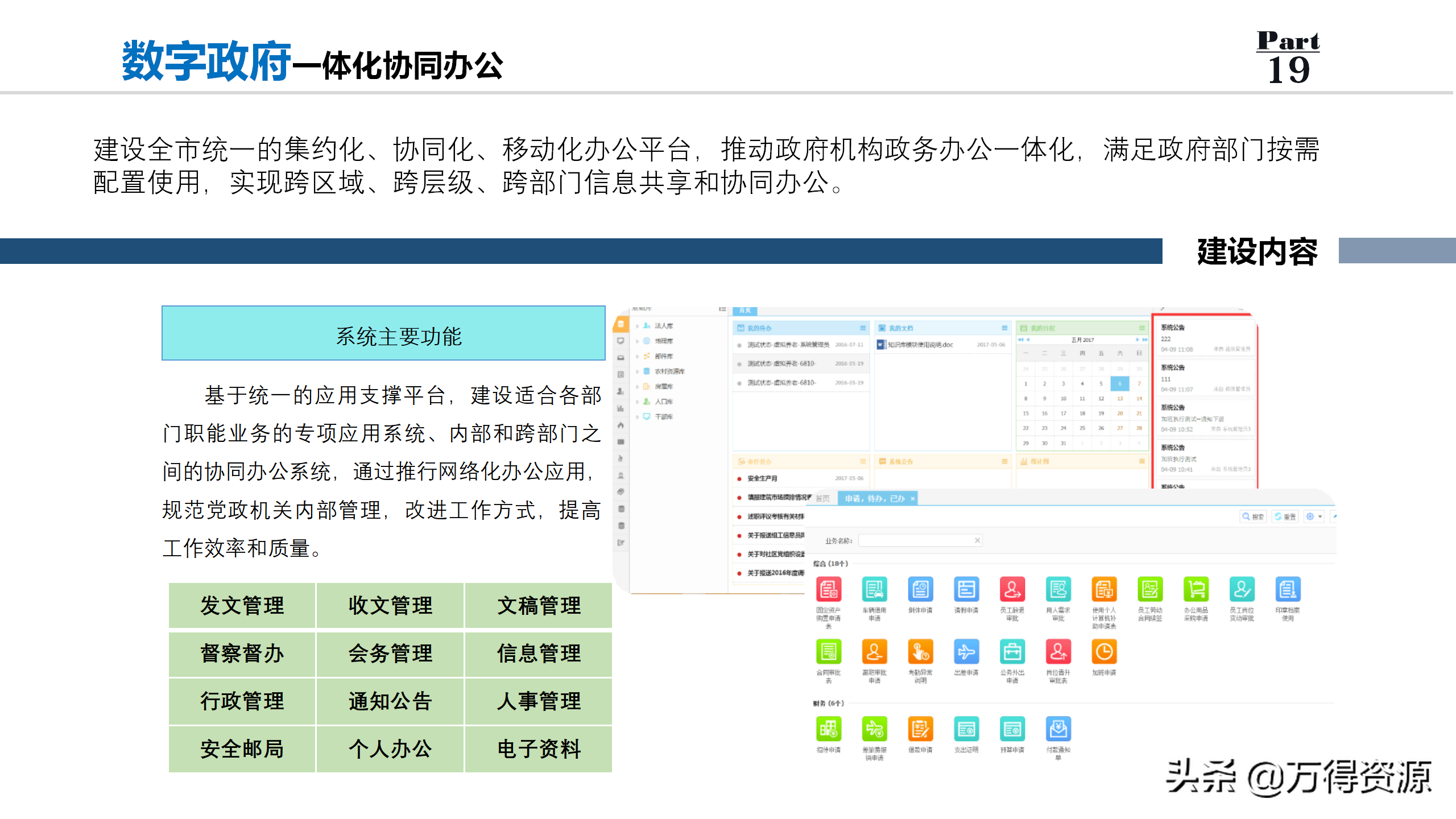Click the database icon atop the sidebar
Screen dimensions: 1456x819
pos(621,324)
